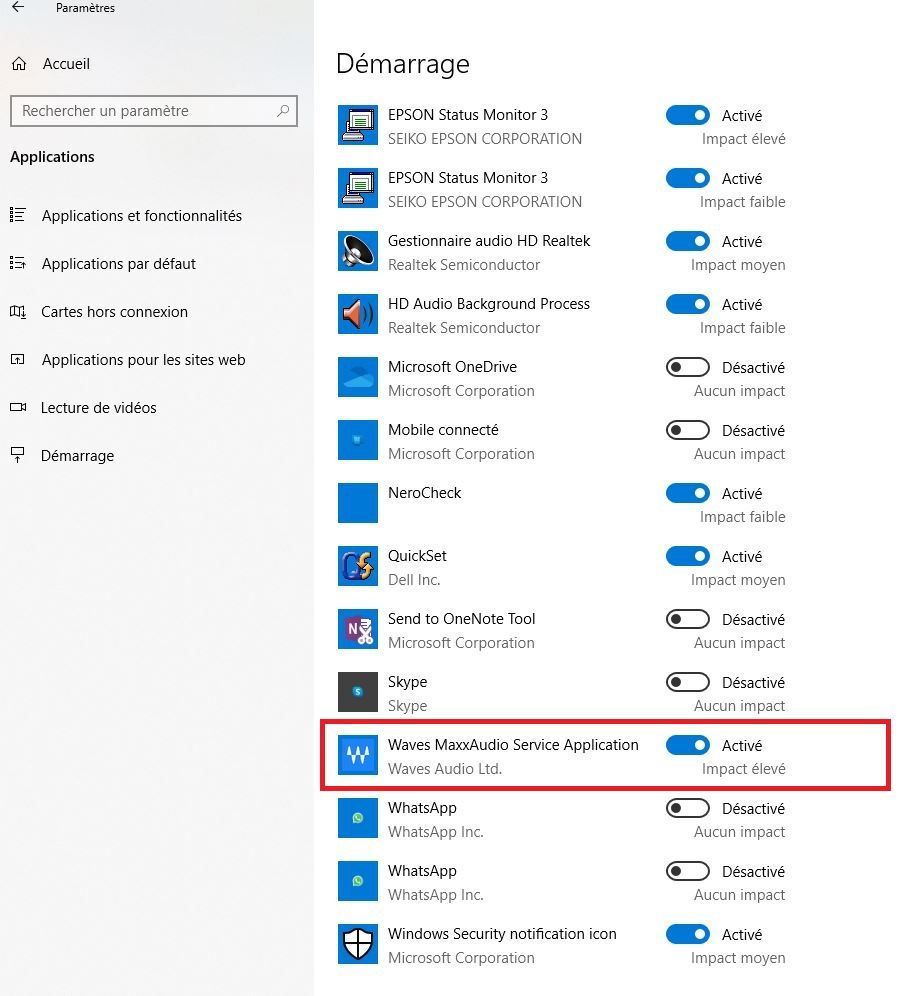Image resolution: width=913 pixels, height=996 pixels.
Task: Click the Waves Audio Ltd. publisher text
Action: pos(445,769)
